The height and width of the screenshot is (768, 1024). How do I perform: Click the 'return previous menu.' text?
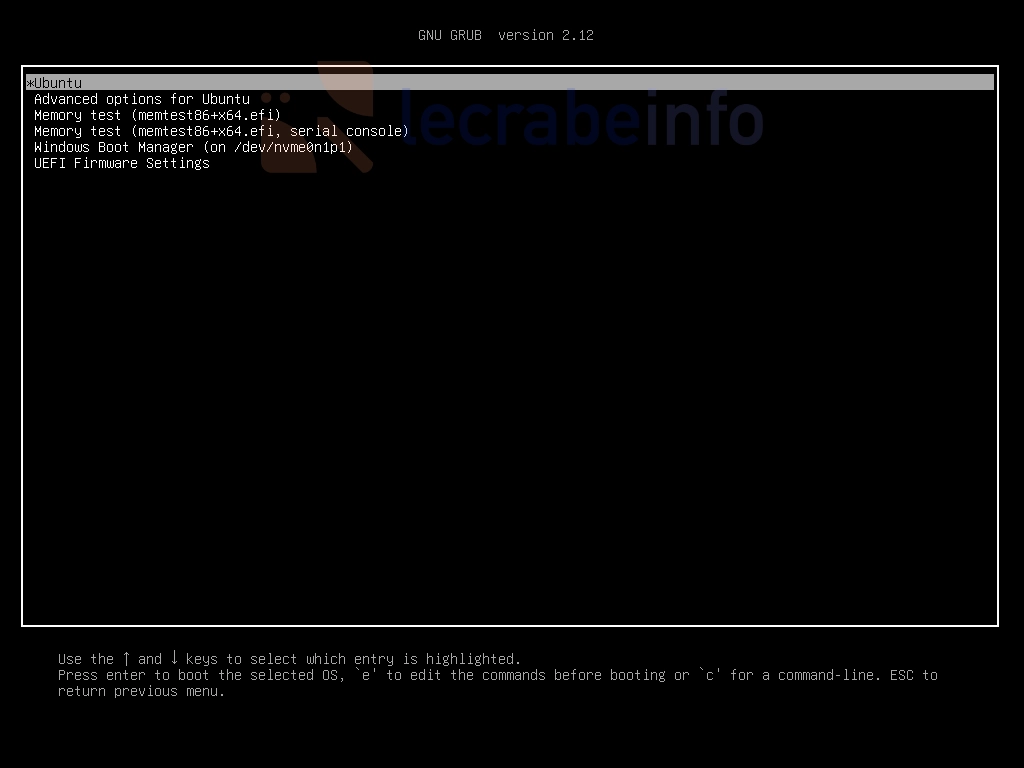(141, 691)
